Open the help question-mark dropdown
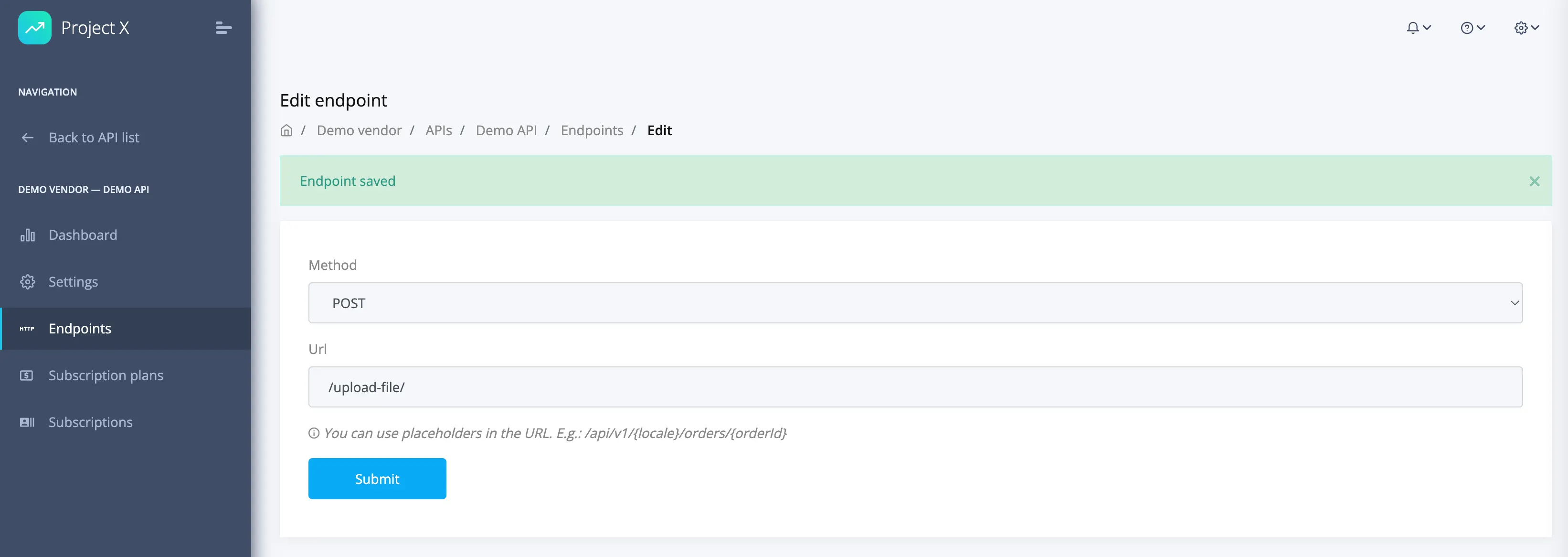This screenshot has width=1568, height=557. 1473,28
